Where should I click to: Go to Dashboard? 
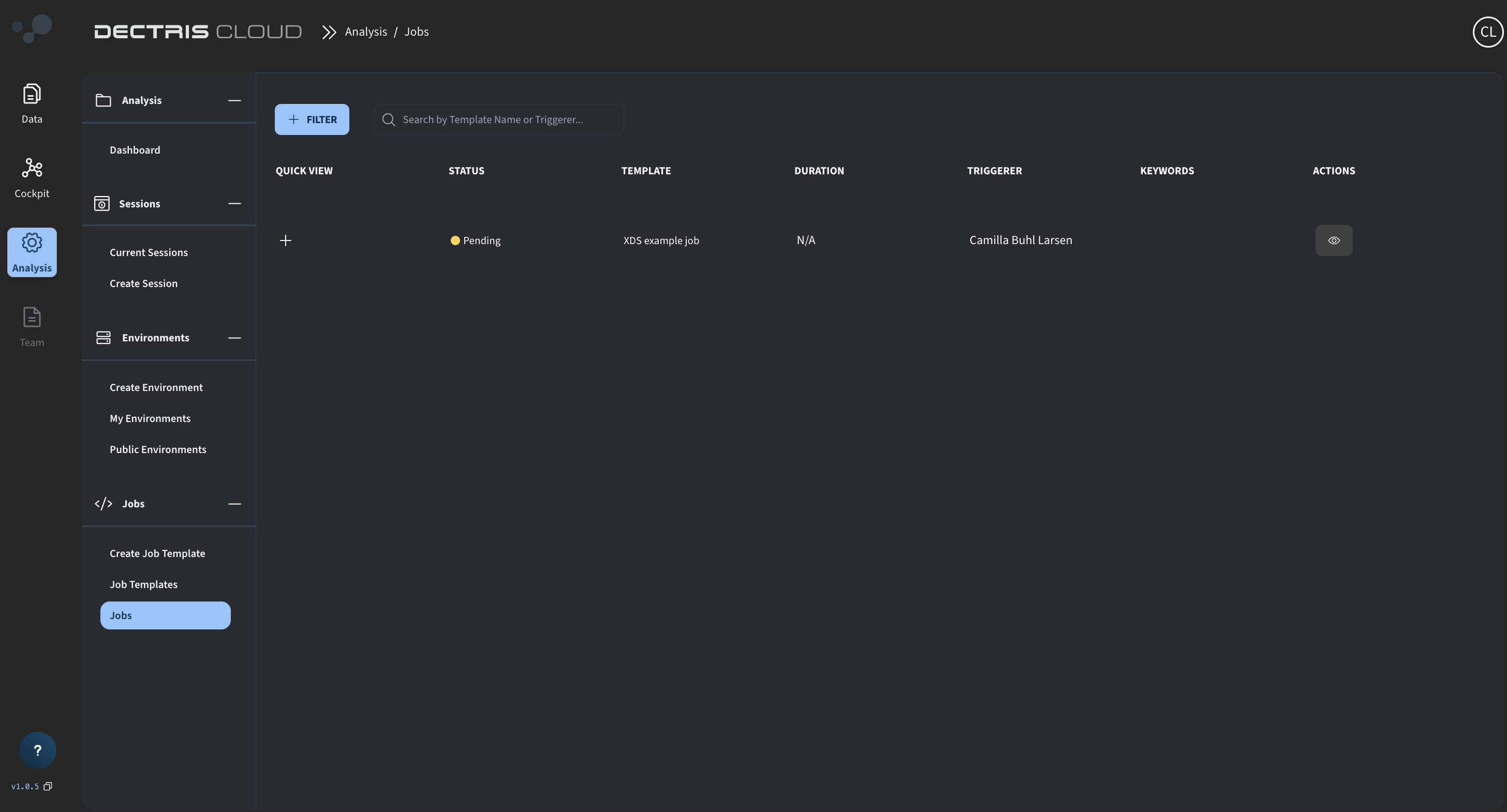coord(135,149)
